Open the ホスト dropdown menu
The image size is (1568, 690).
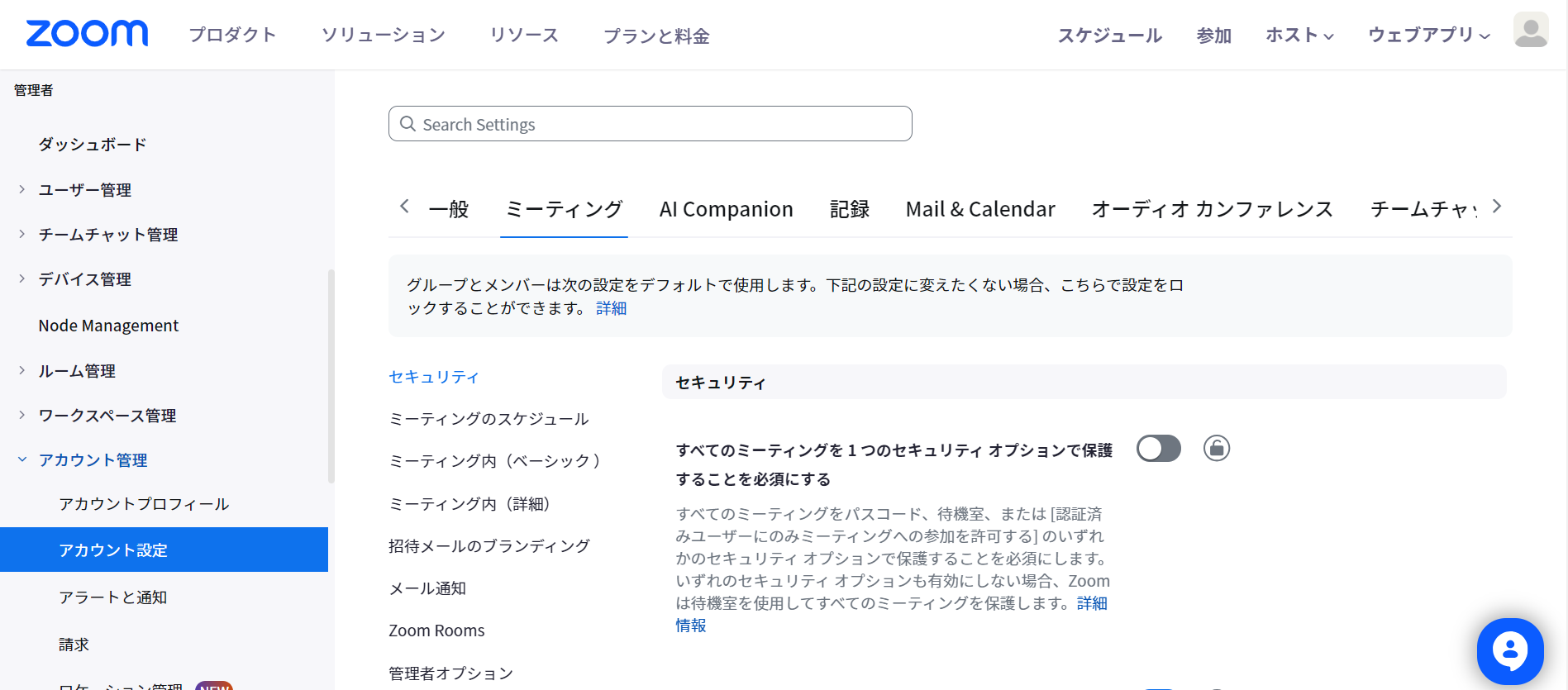(1299, 36)
